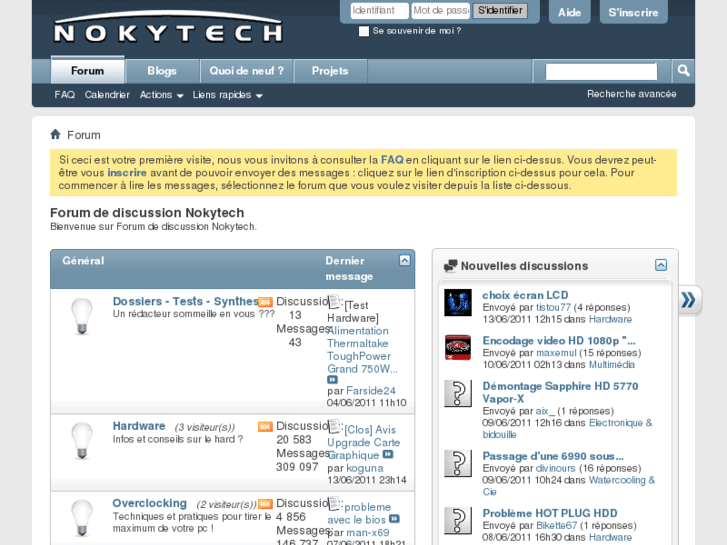Open Recherche avancée link
The image size is (727, 545).
[x=631, y=94]
